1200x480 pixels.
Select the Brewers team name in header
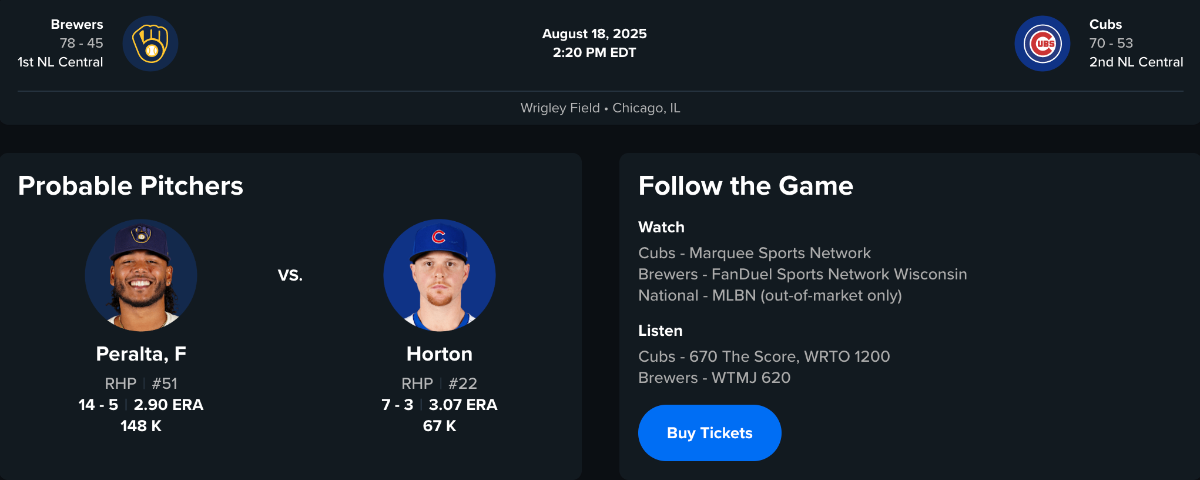point(77,24)
